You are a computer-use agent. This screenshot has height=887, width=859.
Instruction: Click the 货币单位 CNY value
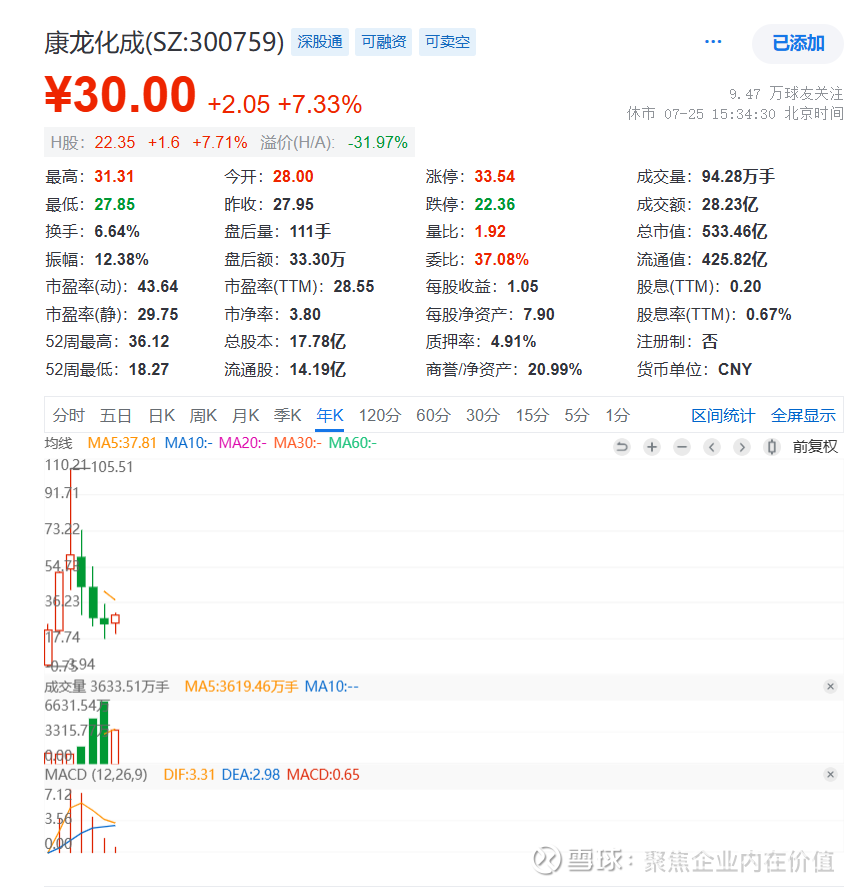pos(735,369)
